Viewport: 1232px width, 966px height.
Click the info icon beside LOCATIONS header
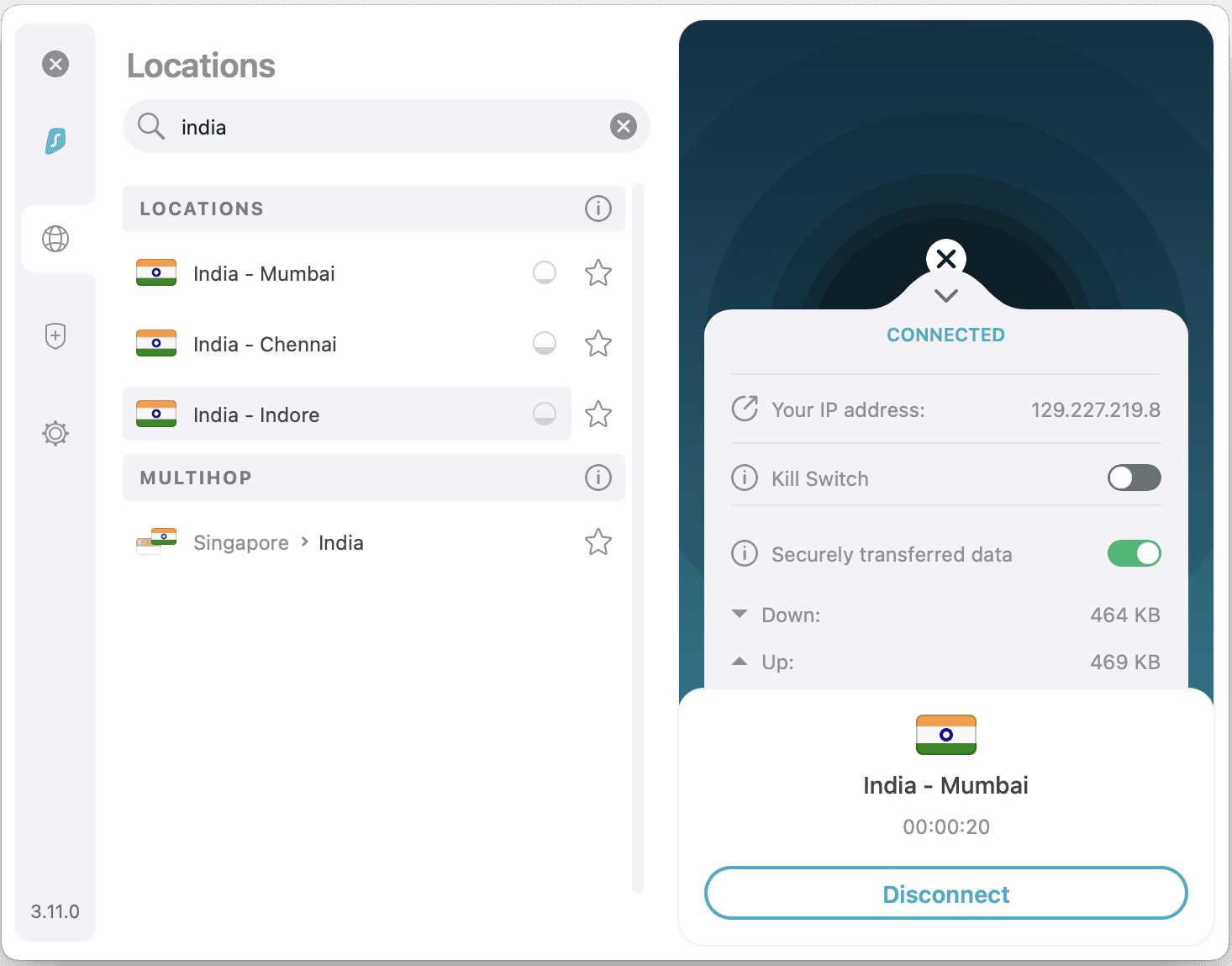tap(598, 209)
